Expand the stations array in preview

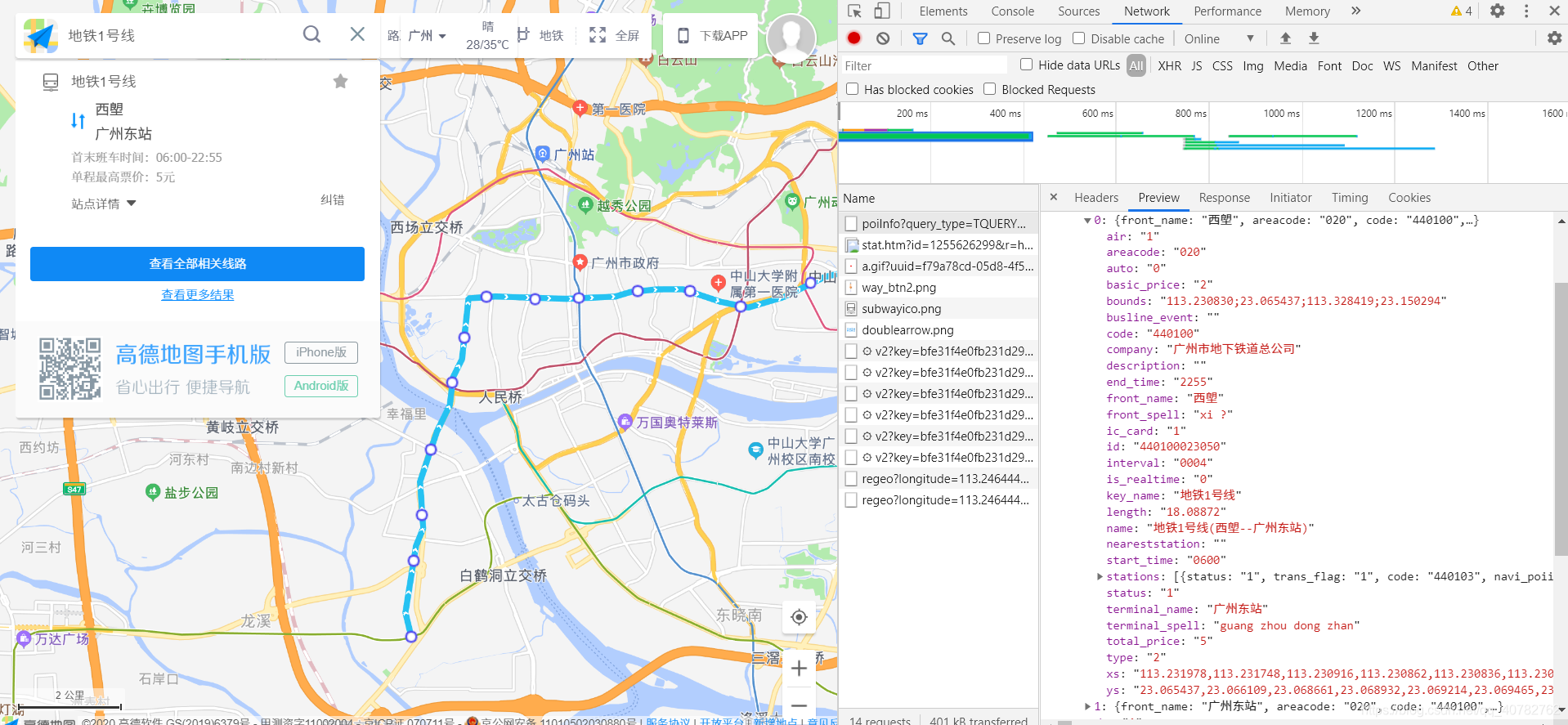(x=1100, y=577)
